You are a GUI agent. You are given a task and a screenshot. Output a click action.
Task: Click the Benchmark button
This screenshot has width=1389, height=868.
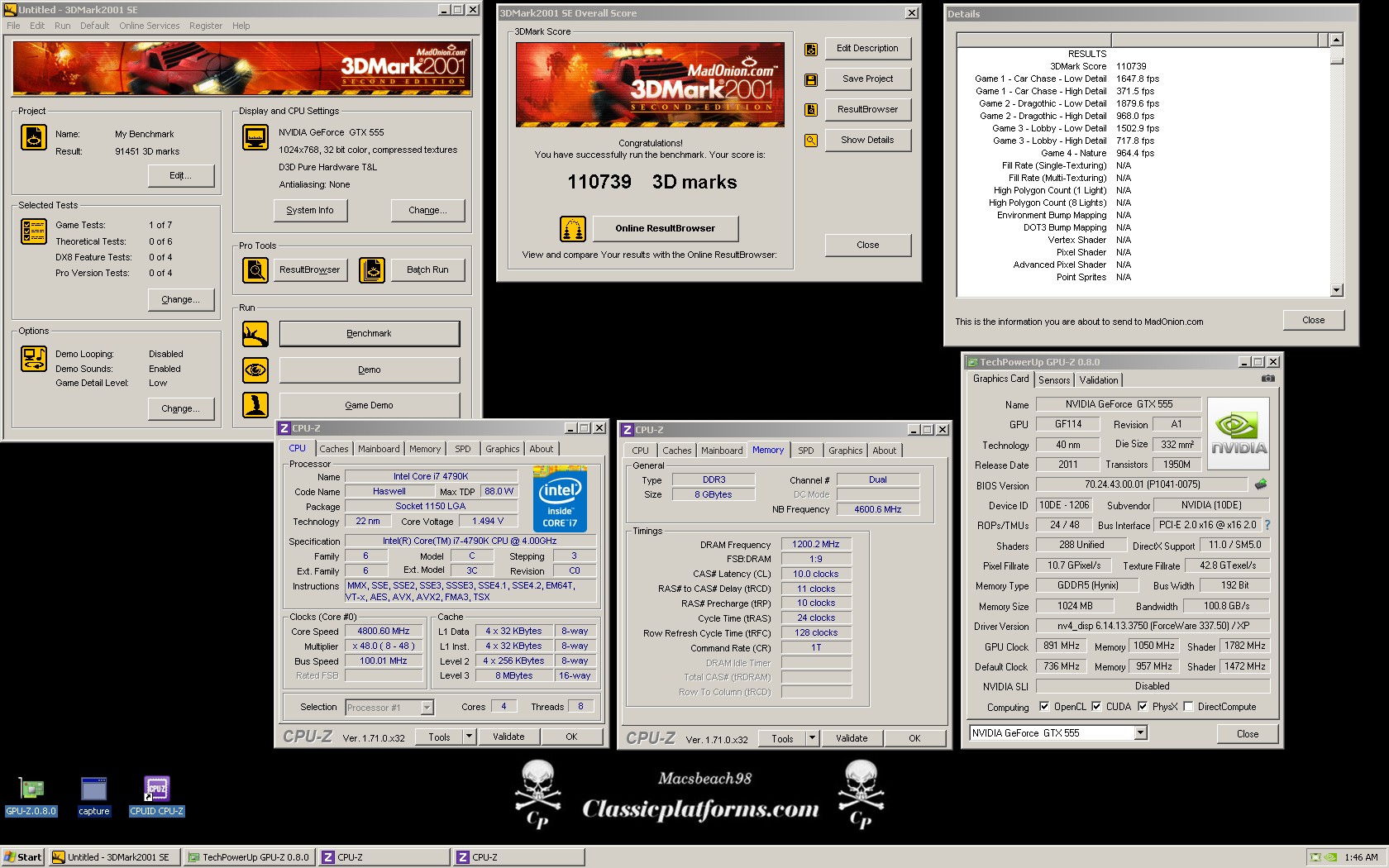[x=370, y=334]
